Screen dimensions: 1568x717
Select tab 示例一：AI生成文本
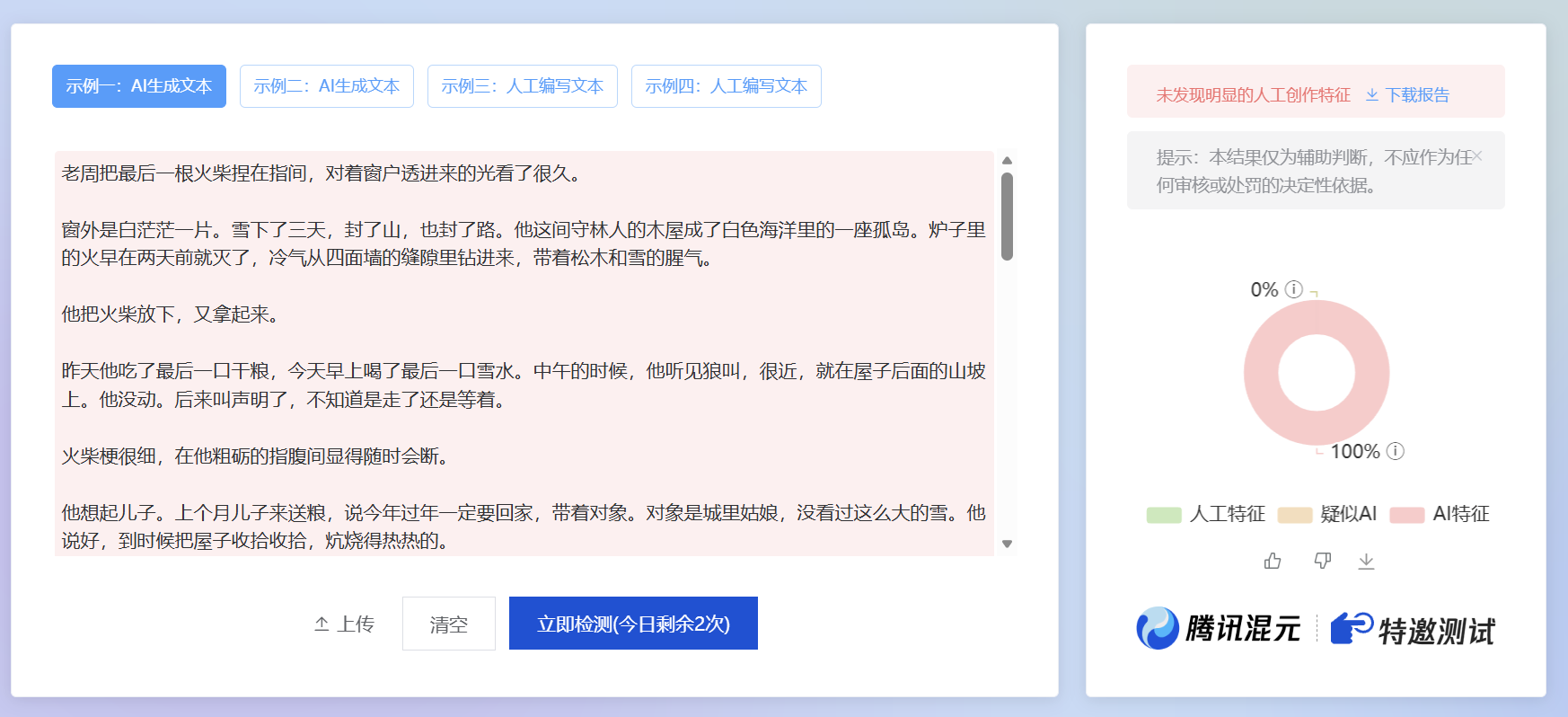139,86
